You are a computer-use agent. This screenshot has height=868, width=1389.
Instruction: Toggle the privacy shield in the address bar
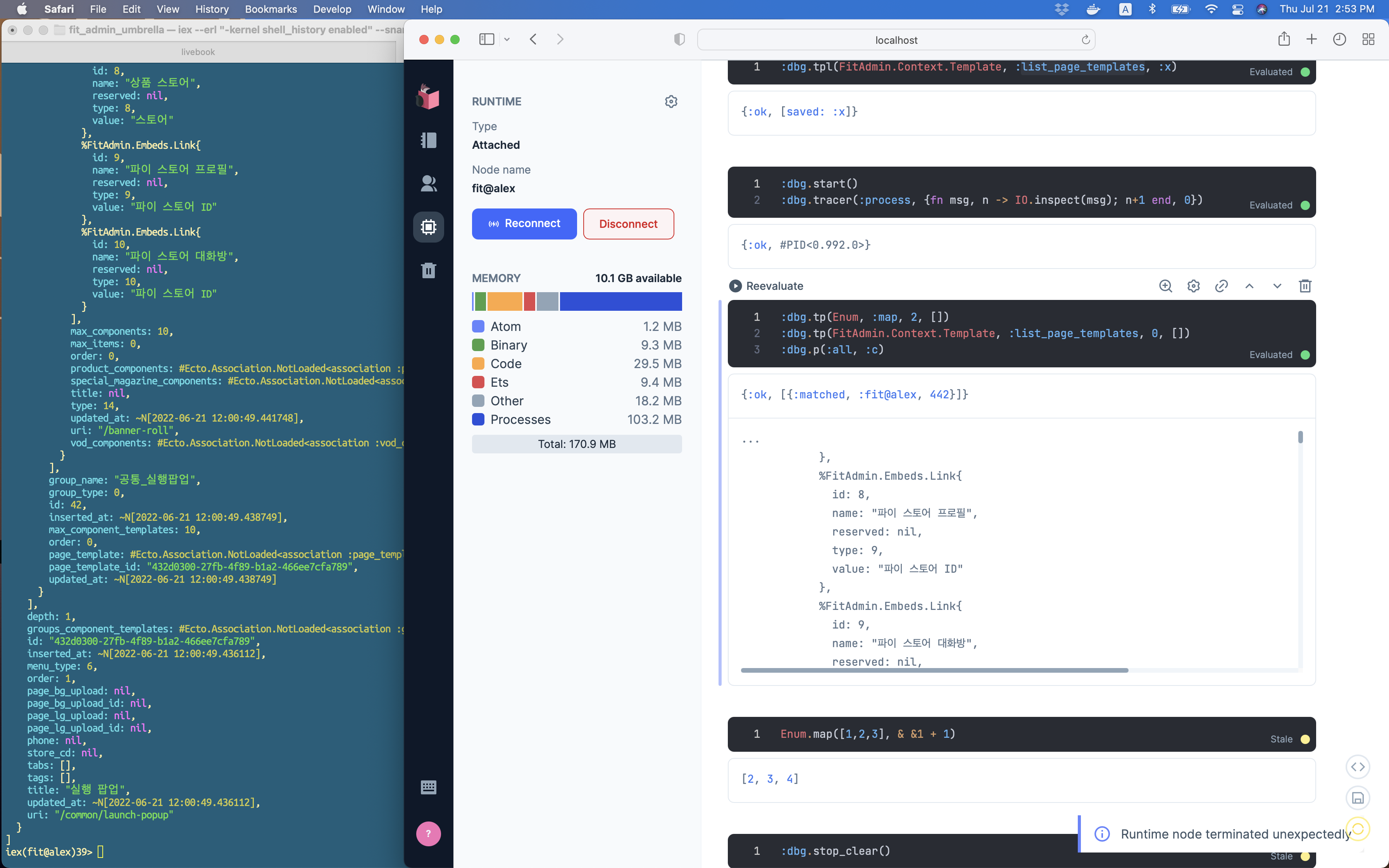(679, 40)
